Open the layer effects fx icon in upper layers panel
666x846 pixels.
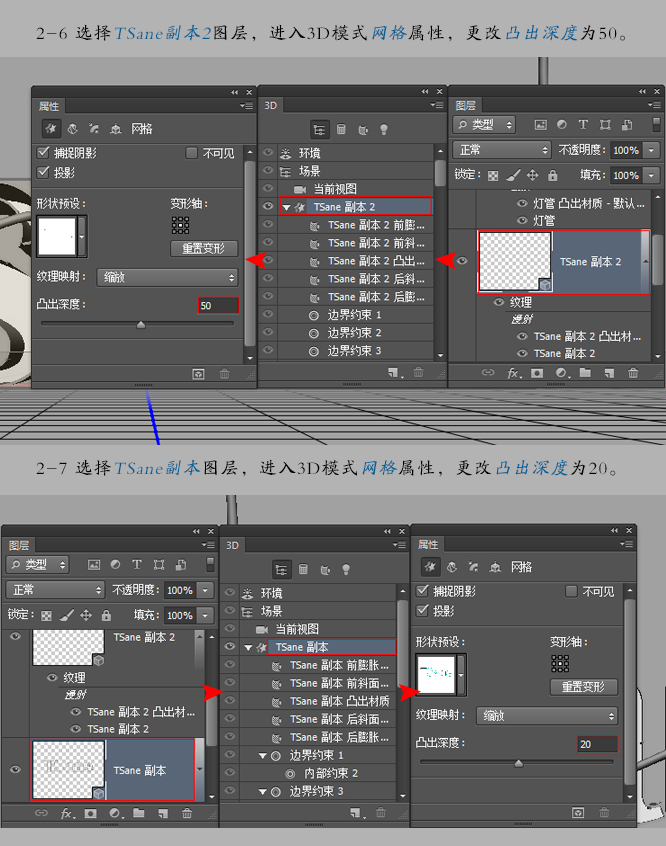point(514,373)
